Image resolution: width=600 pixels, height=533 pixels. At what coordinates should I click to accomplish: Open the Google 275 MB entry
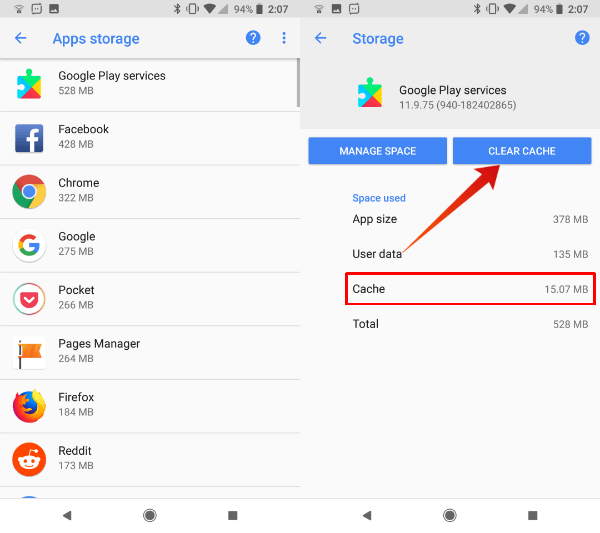pyautogui.click(x=150, y=245)
